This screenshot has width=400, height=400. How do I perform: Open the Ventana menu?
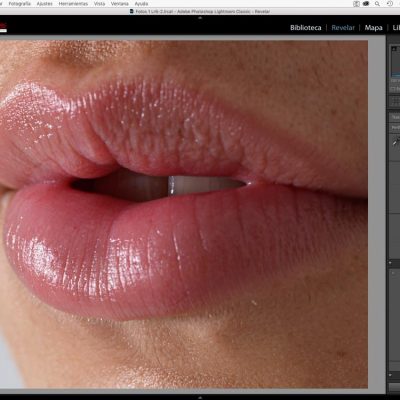tap(120, 4)
